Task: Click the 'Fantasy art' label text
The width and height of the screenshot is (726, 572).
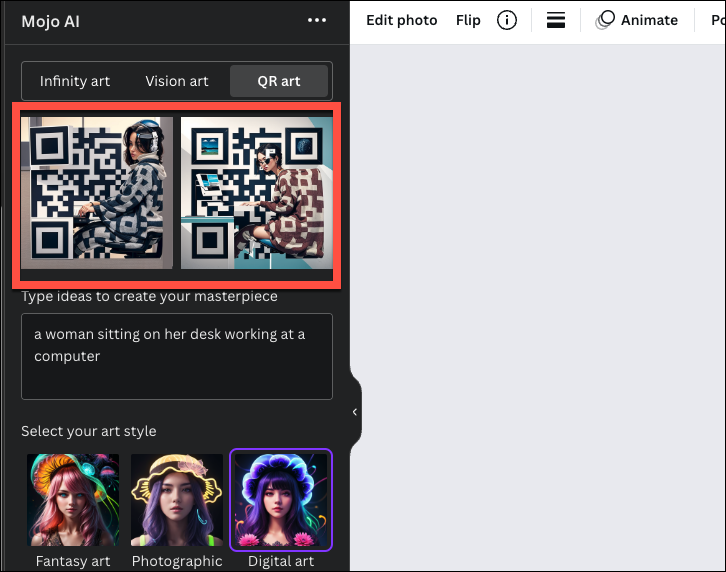Action: (73, 561)
